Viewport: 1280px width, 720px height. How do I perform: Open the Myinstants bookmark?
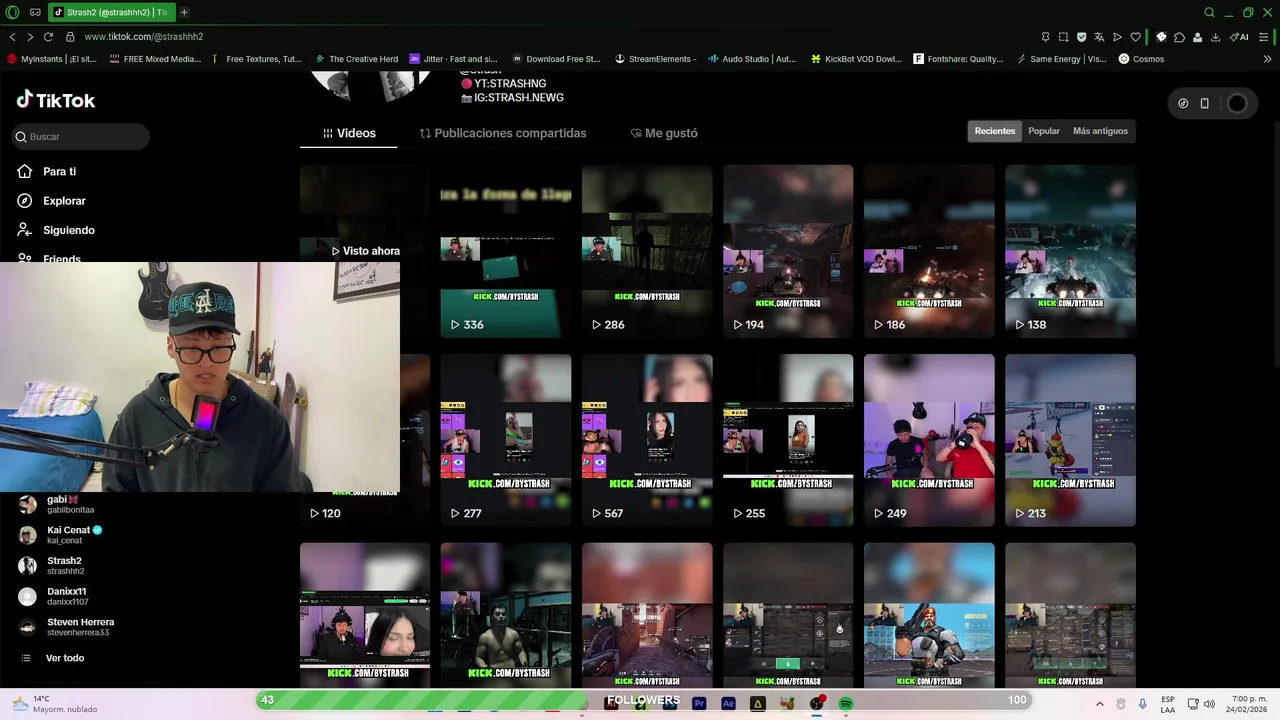(52, 59)
